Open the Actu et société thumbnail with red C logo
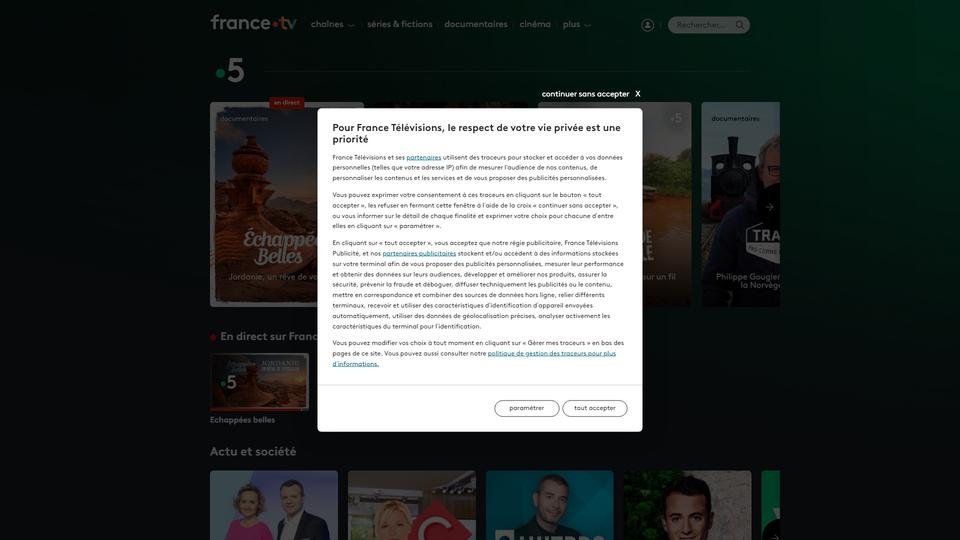The width and height of the screenshot is (960, 540). click(x=412, y=505)
